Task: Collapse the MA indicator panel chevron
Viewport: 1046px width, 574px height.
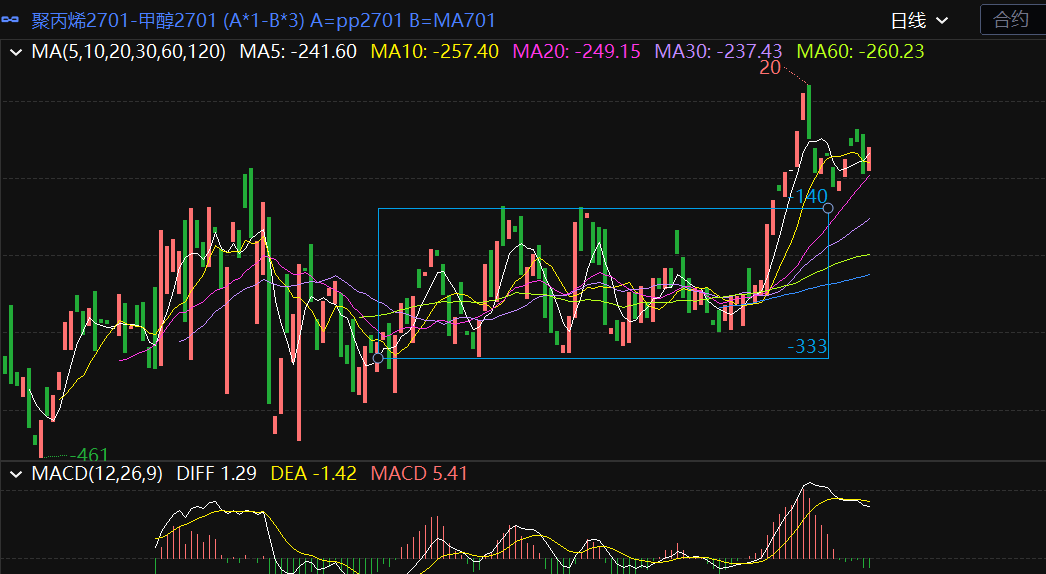Action: [x=16, y=52]
